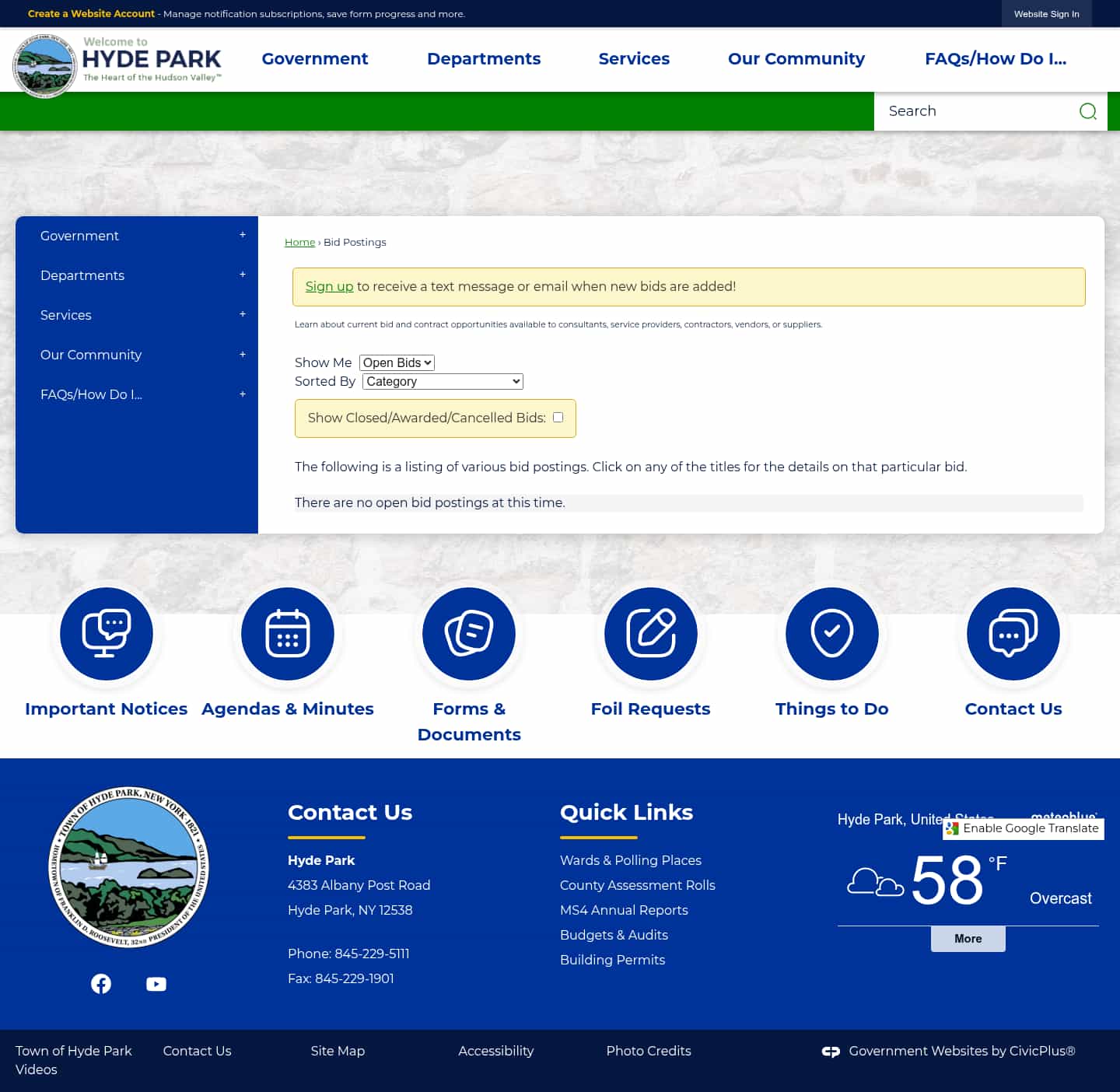
Task: Click Enable Google Translate toggle
Action: click(x=1023, y=828)
